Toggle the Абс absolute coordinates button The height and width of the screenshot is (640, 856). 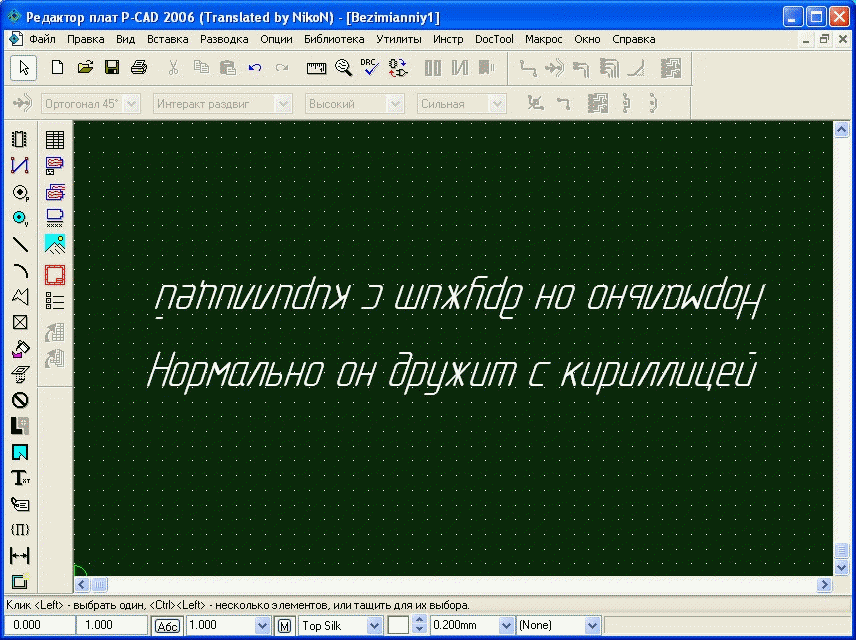tap(167, 626)
